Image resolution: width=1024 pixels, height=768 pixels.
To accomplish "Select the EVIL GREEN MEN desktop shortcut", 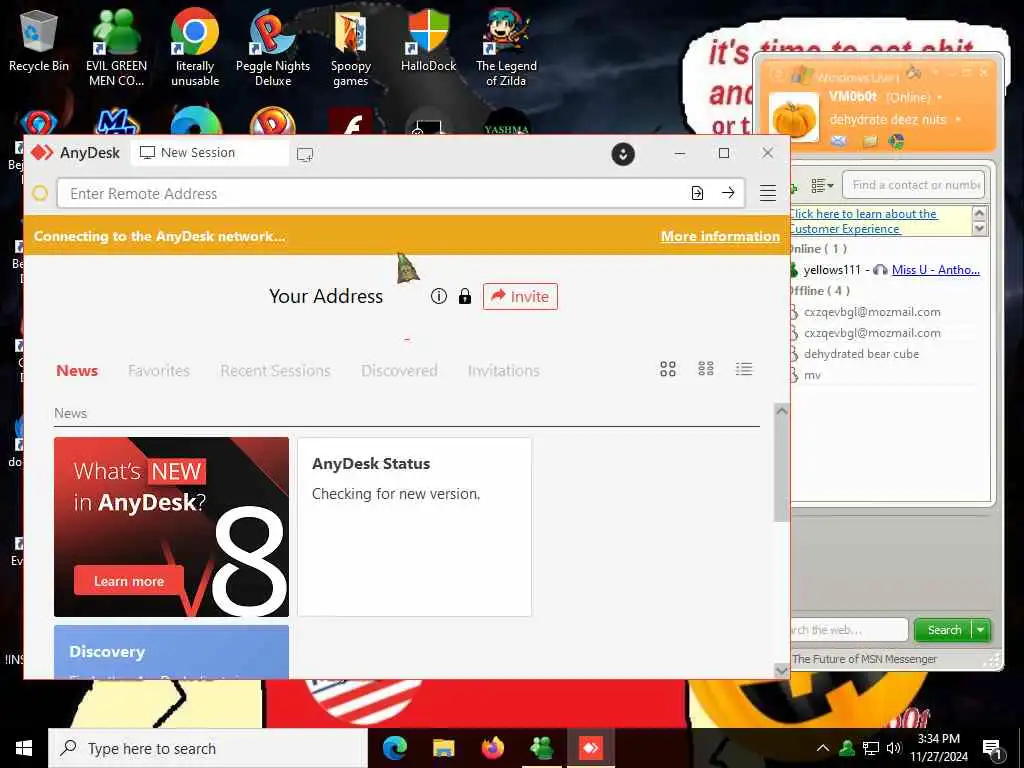I will [x=116, y=47].
